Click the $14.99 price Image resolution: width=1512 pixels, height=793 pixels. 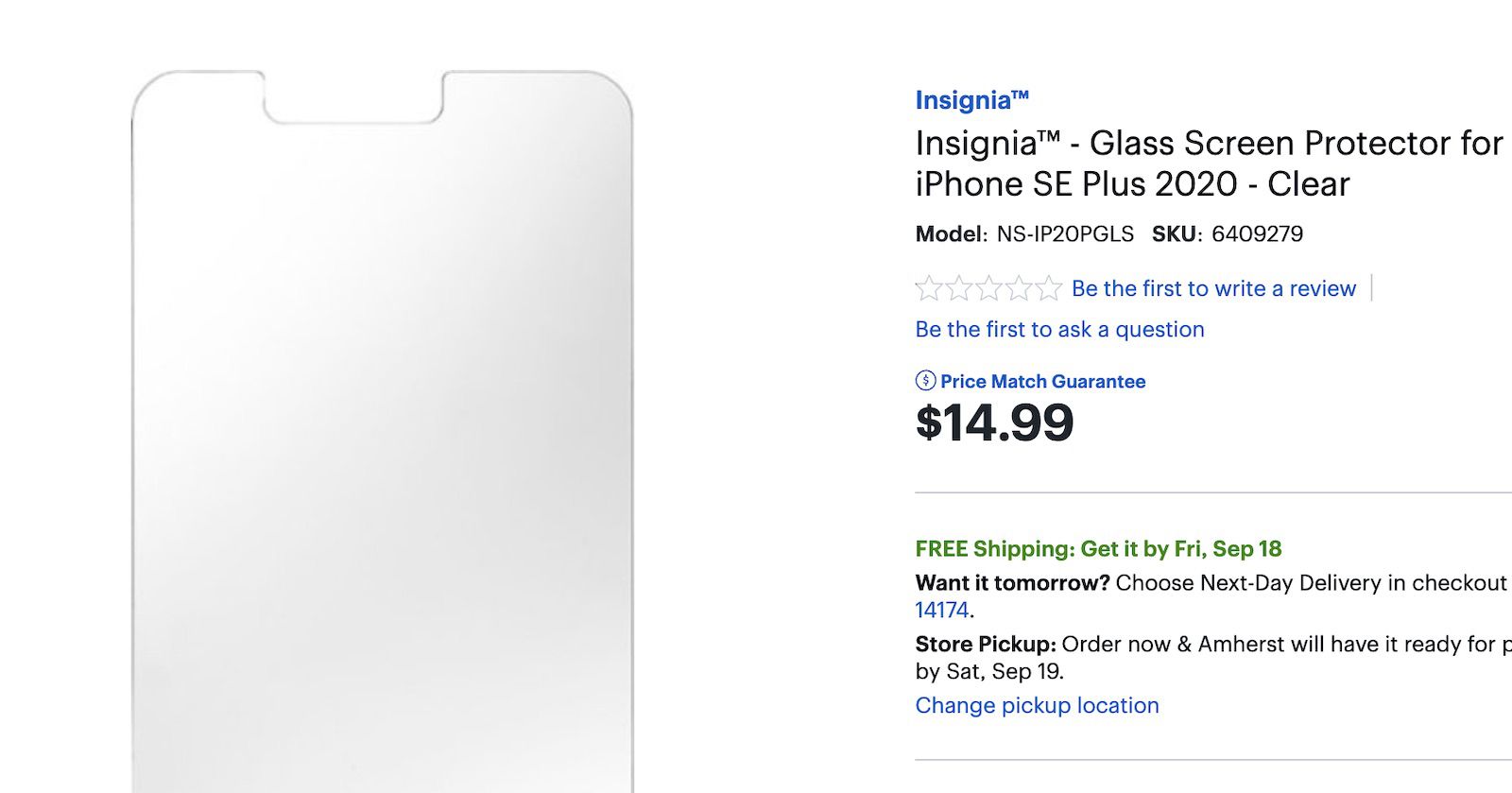[995, 424]
